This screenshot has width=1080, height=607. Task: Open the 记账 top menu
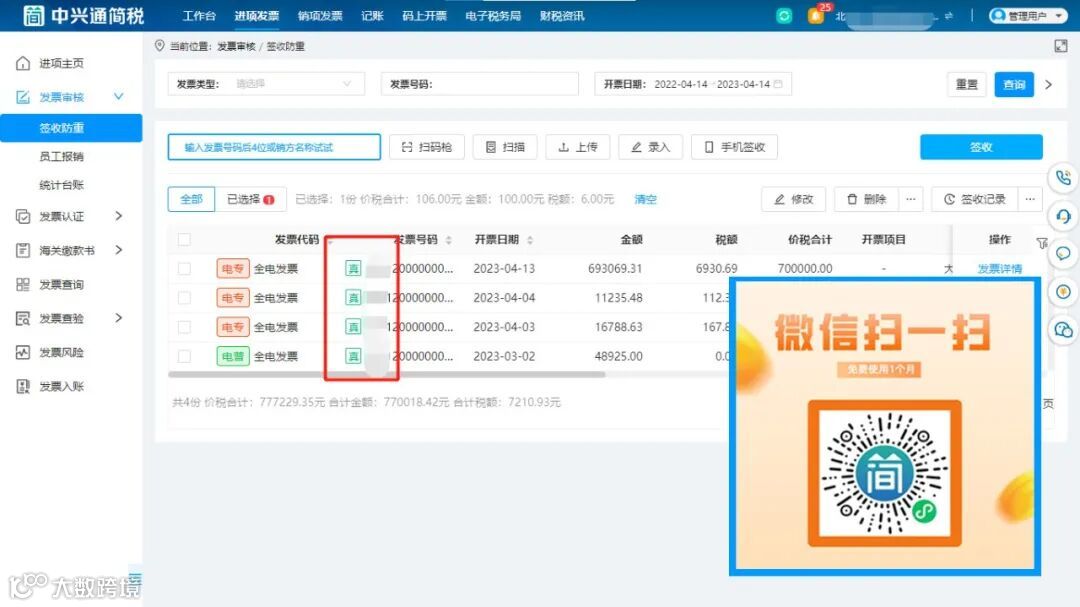[x=372, y=16]
